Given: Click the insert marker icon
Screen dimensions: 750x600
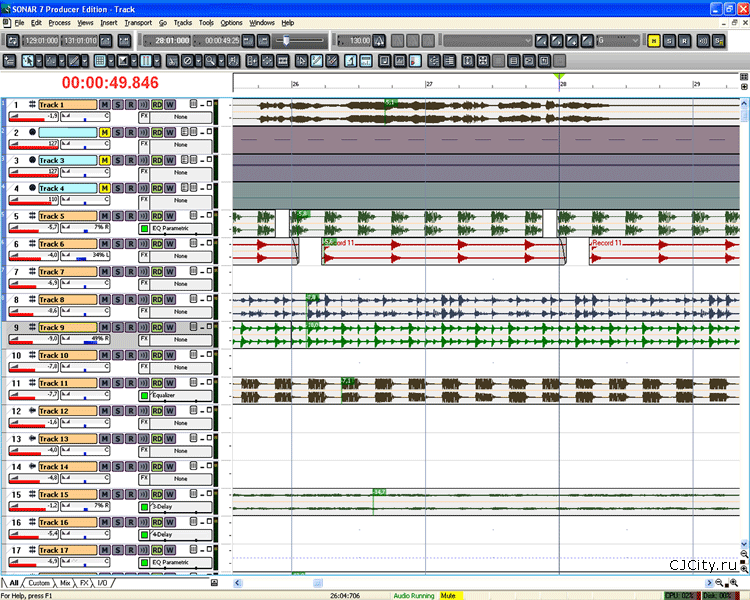Looking at the screenshot, I should (572, 41).
